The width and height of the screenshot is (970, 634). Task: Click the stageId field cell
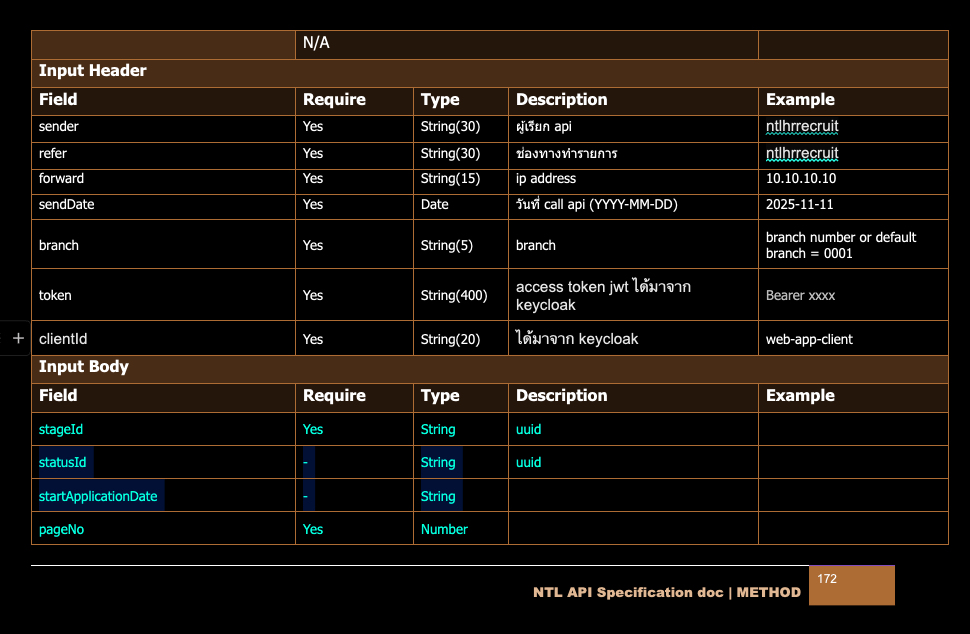(x=61, y=429)
